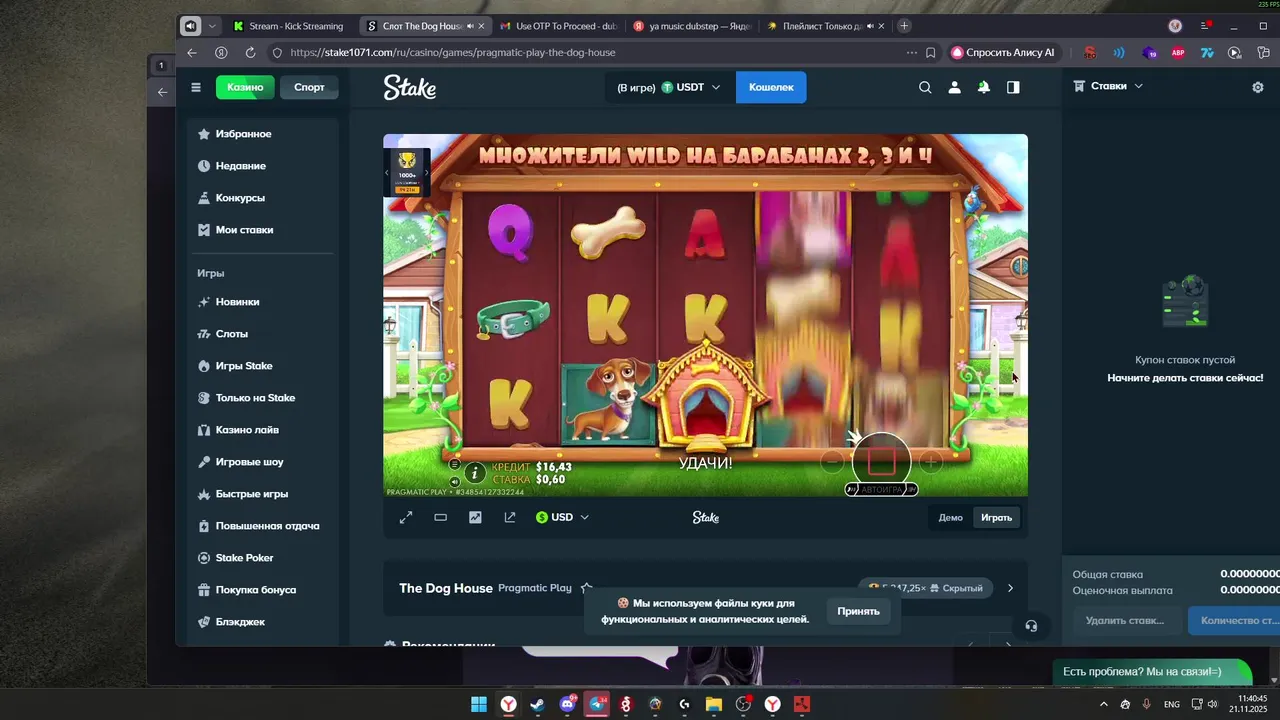This screenshot has height=720, width=1280.
Task: Open tab list dropdown arrow
Action: [212, 26]
